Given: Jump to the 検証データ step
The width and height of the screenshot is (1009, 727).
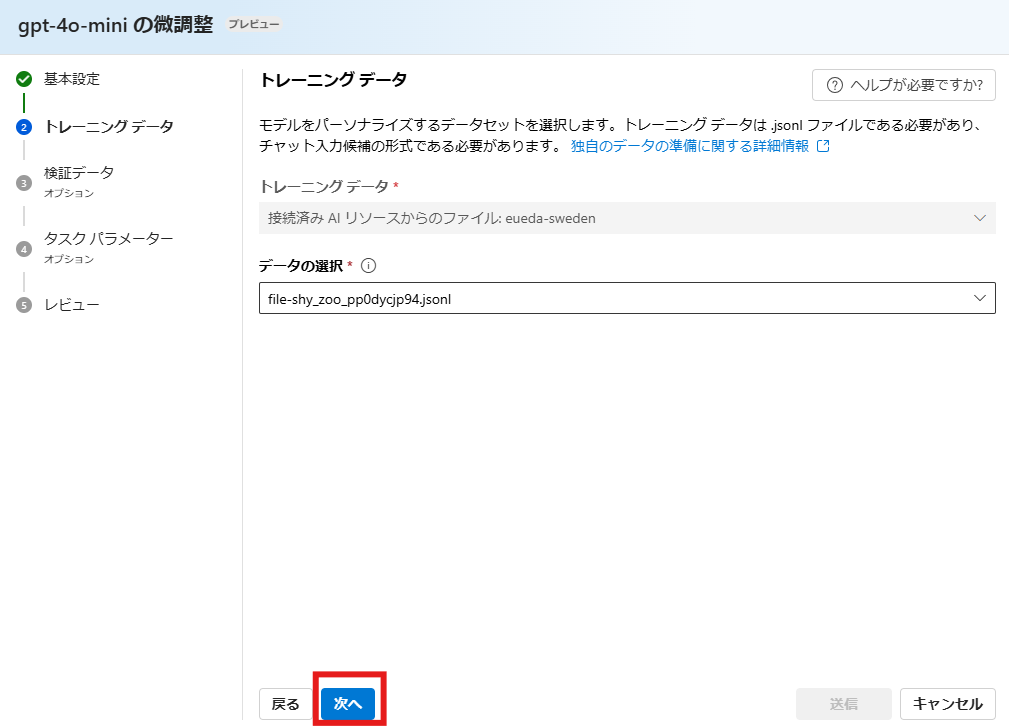Looking at the screenshot, I should pos(79,173).
